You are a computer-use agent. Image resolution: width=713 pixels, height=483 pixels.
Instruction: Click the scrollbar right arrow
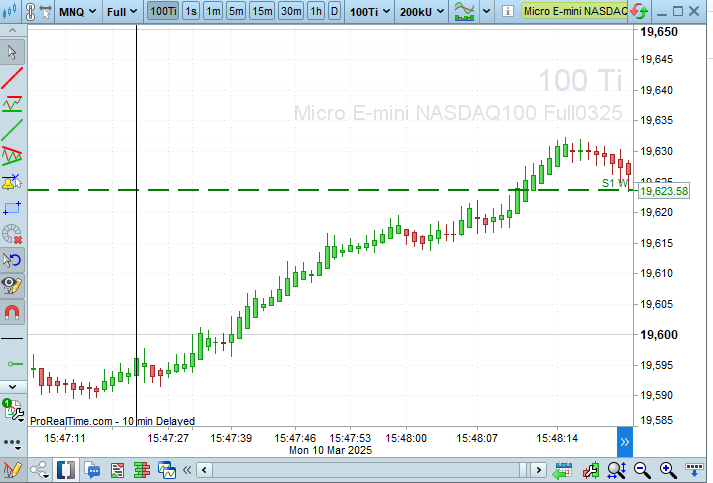pos(539,470)
